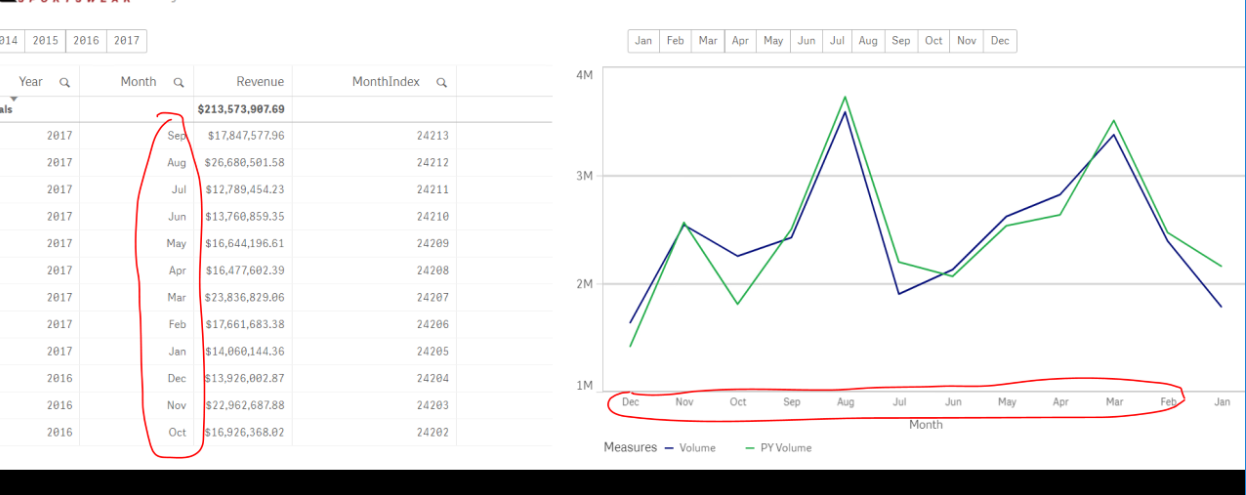The width and height of the screenshot is (1246, 495).
Task: Select Sep in the month filter bar
Action: pyautogui.click(x=901, y=41)
